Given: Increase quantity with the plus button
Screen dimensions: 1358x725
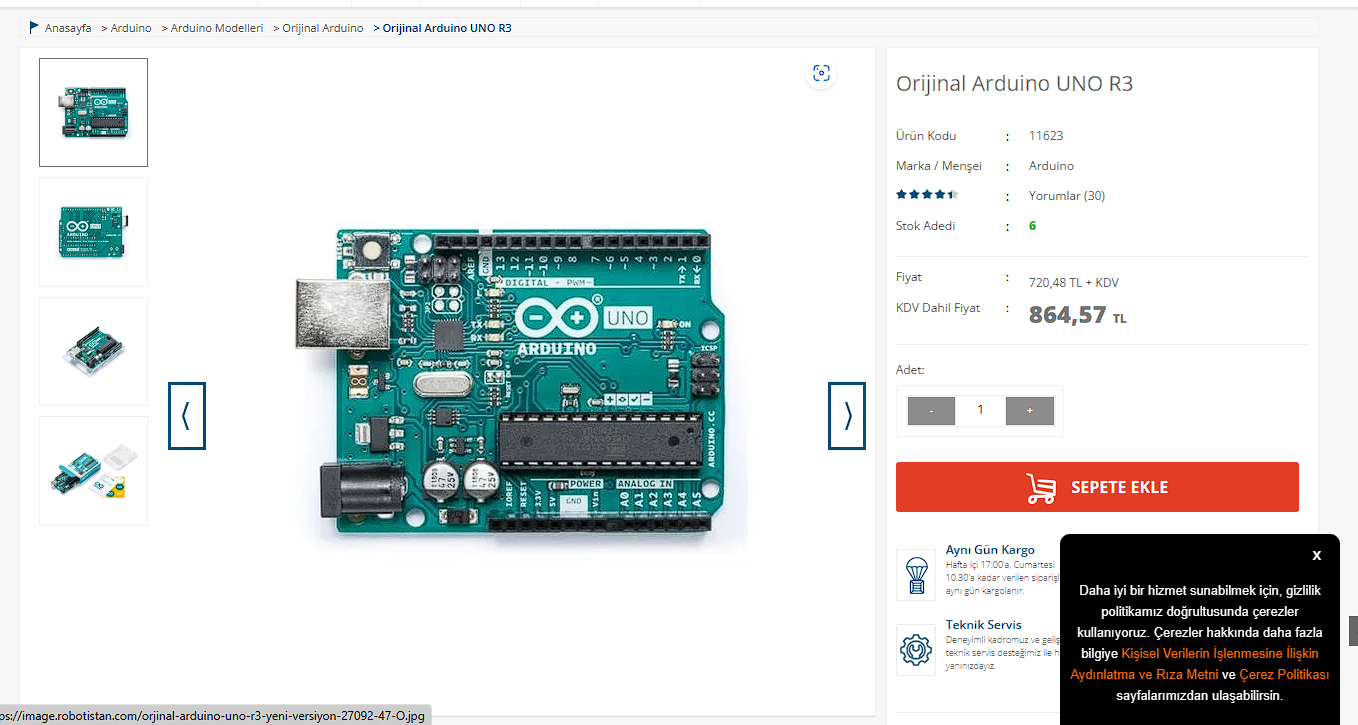Looking at the screenshot, I should pos(1030,410).
